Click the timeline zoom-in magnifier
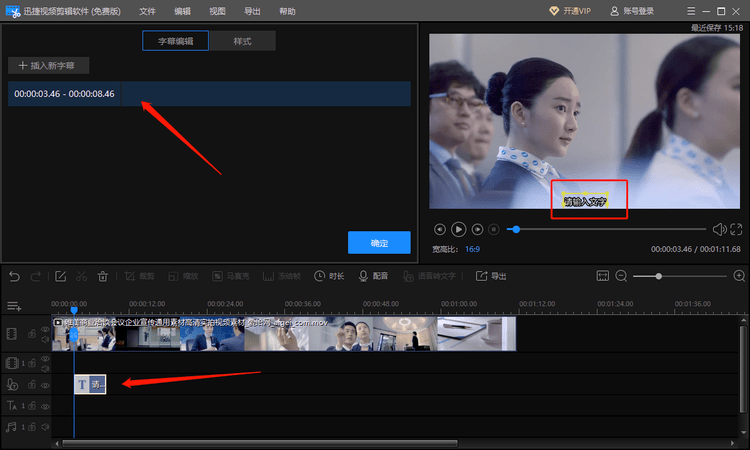750x450 pixels. point(739,276)
